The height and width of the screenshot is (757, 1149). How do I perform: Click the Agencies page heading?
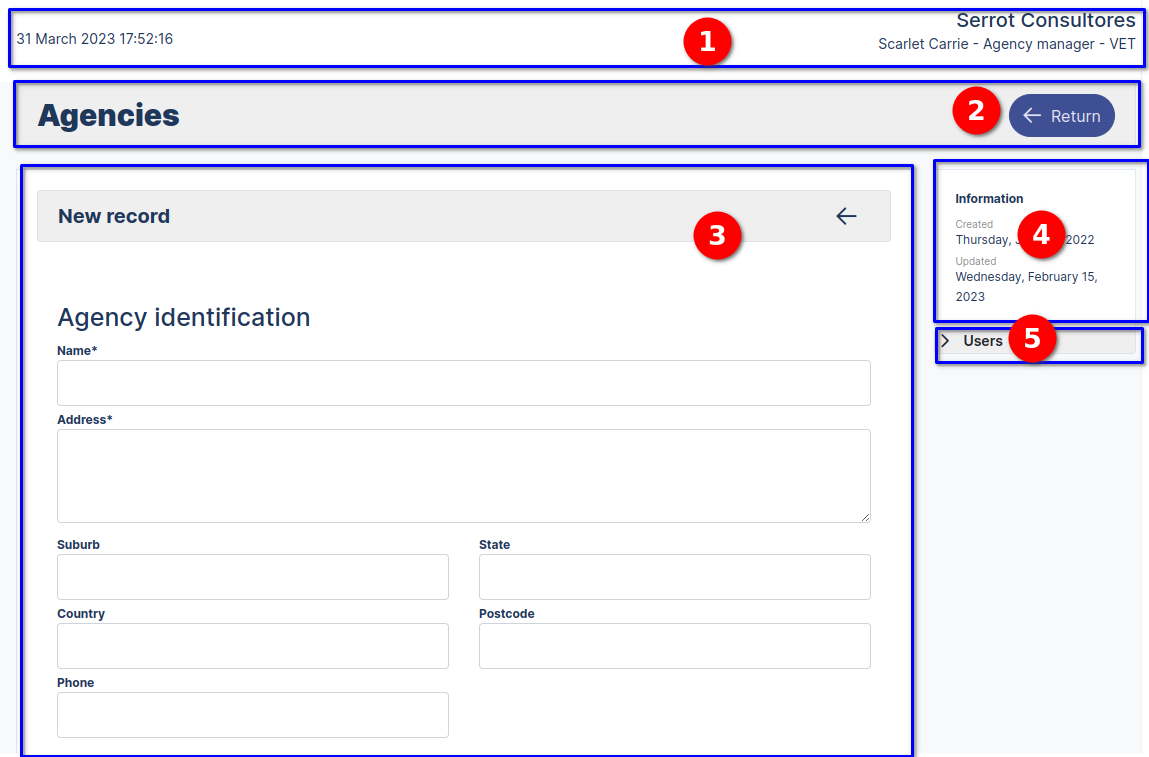pyautogui.click(x=108, y=115)
